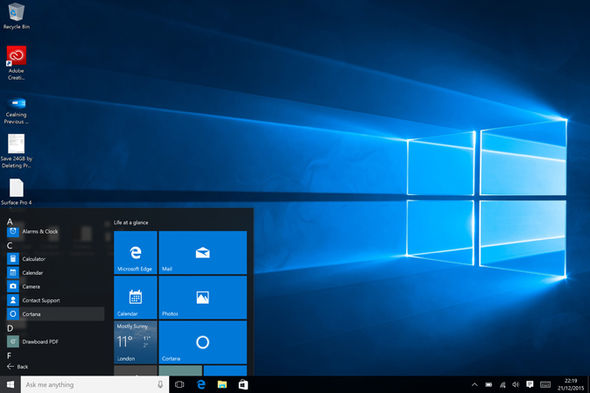Select the Save 24GB by Deleting file

coord(16,151)
